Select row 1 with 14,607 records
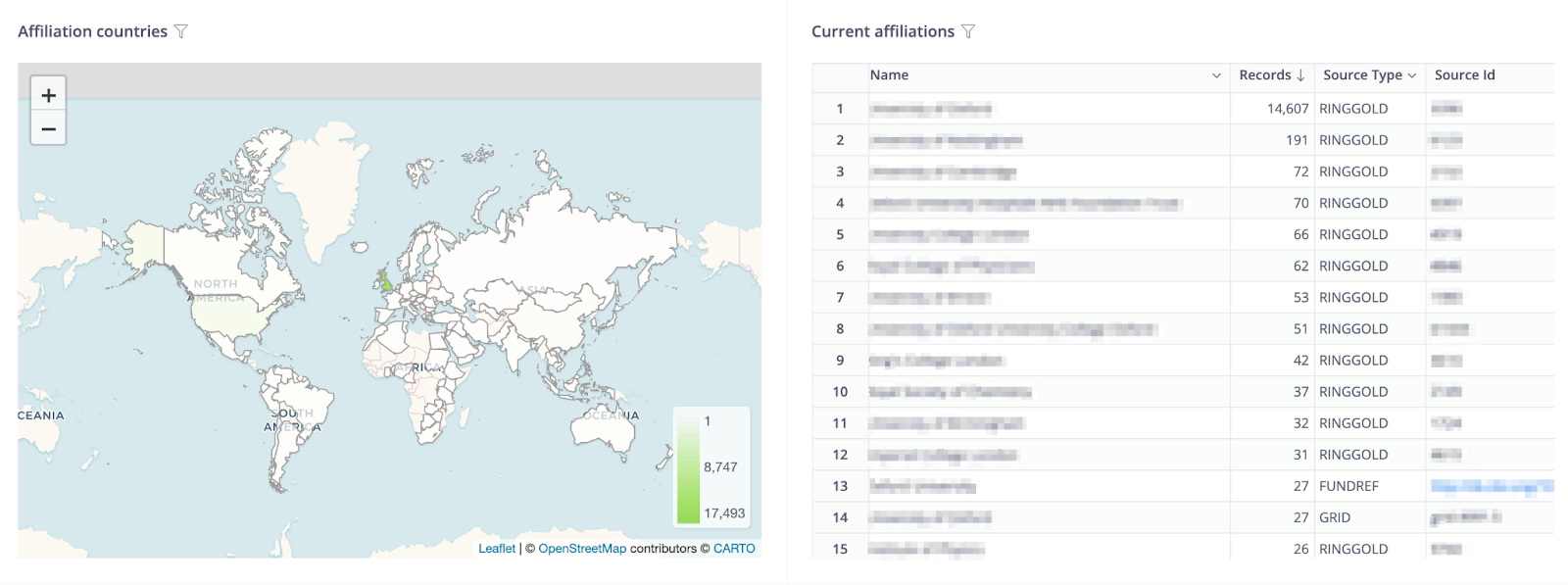 coord(1183,109)
